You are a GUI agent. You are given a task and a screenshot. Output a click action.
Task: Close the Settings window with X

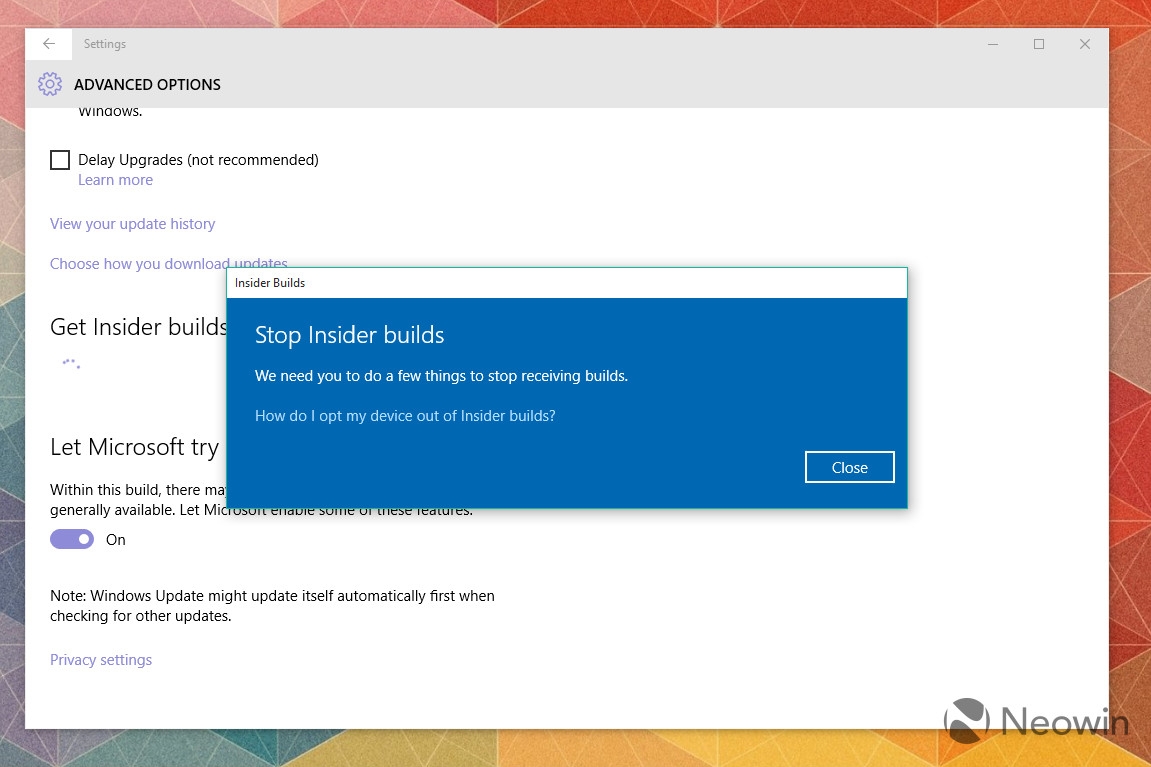pos(1085,44)
